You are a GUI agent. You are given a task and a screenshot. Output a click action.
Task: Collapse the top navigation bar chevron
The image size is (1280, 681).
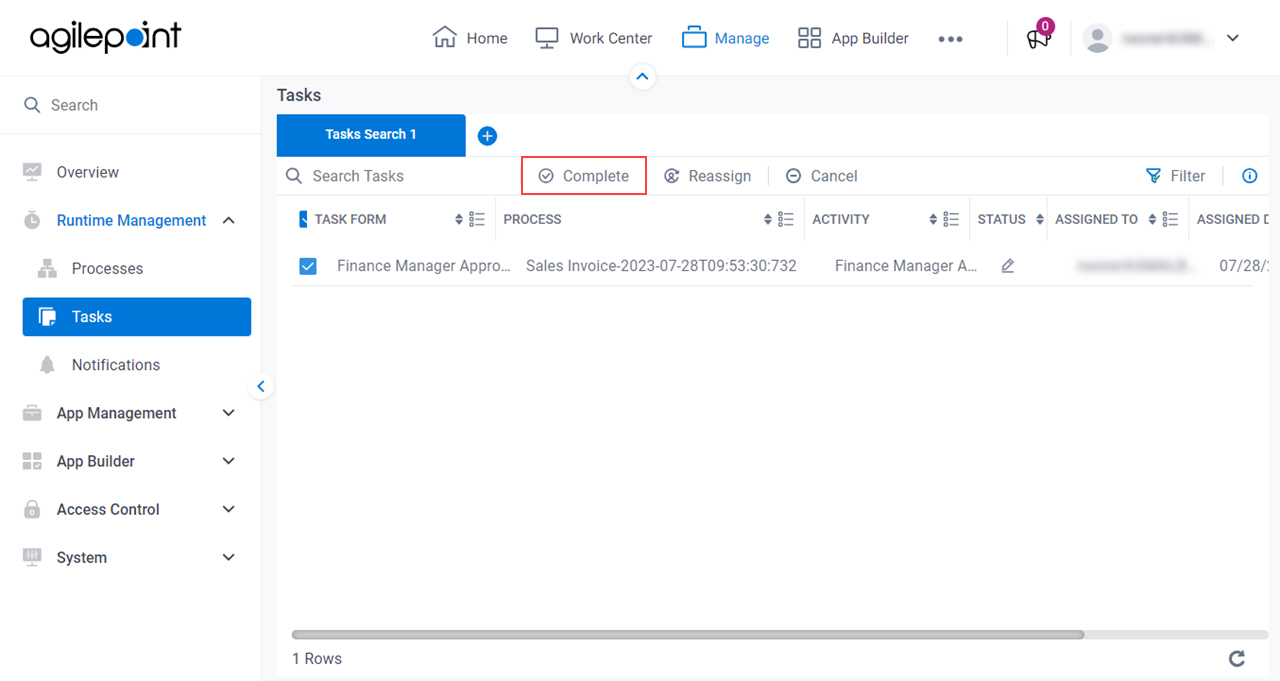[x=643, y=76]
